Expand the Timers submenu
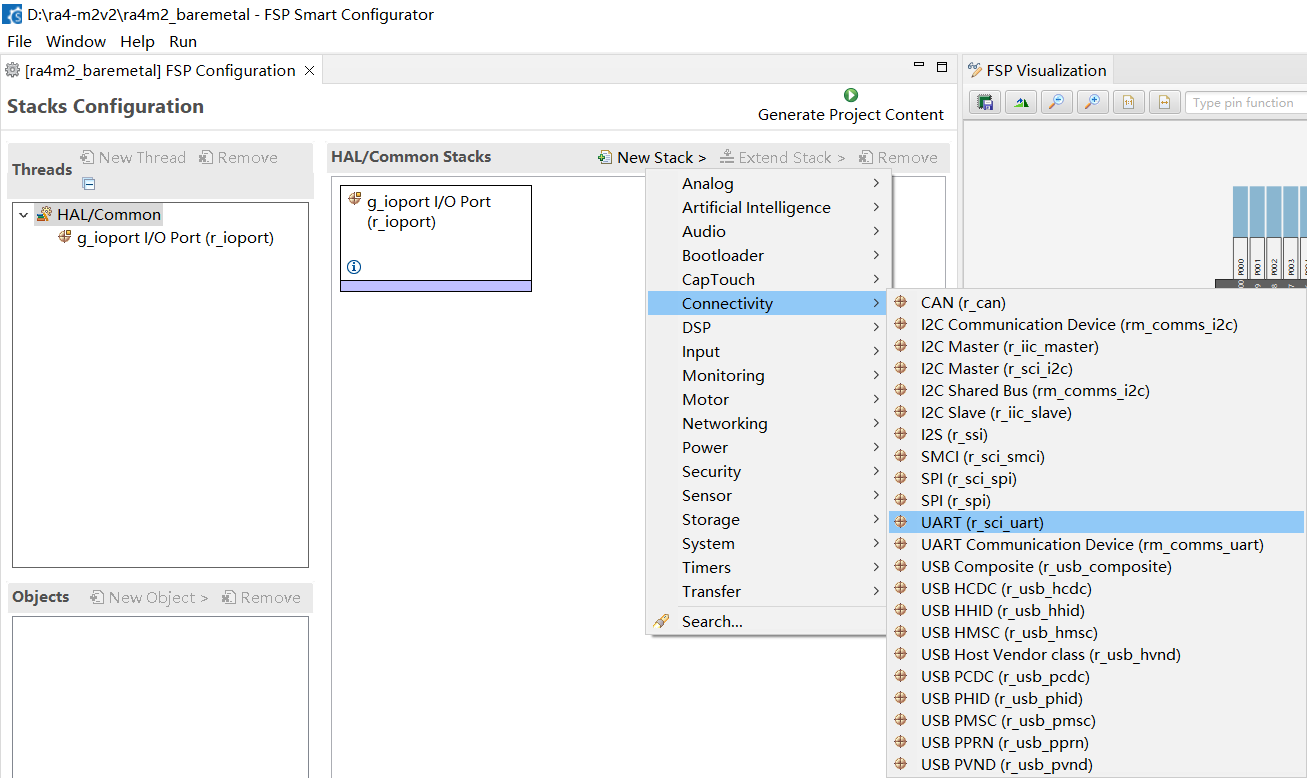This screenshot has width=1307, height=778. pyautogui.click(x=765, y=568)
